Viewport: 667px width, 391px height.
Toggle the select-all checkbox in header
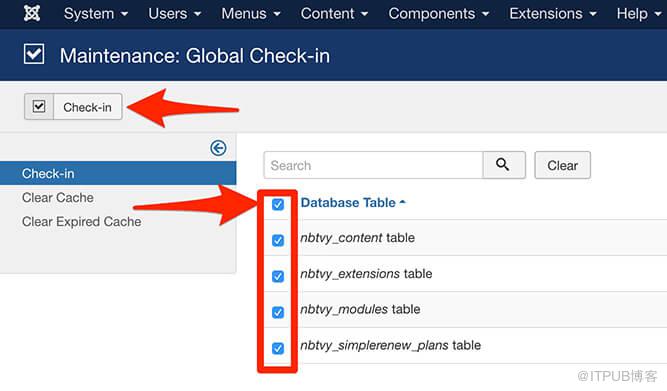[278, 204]
